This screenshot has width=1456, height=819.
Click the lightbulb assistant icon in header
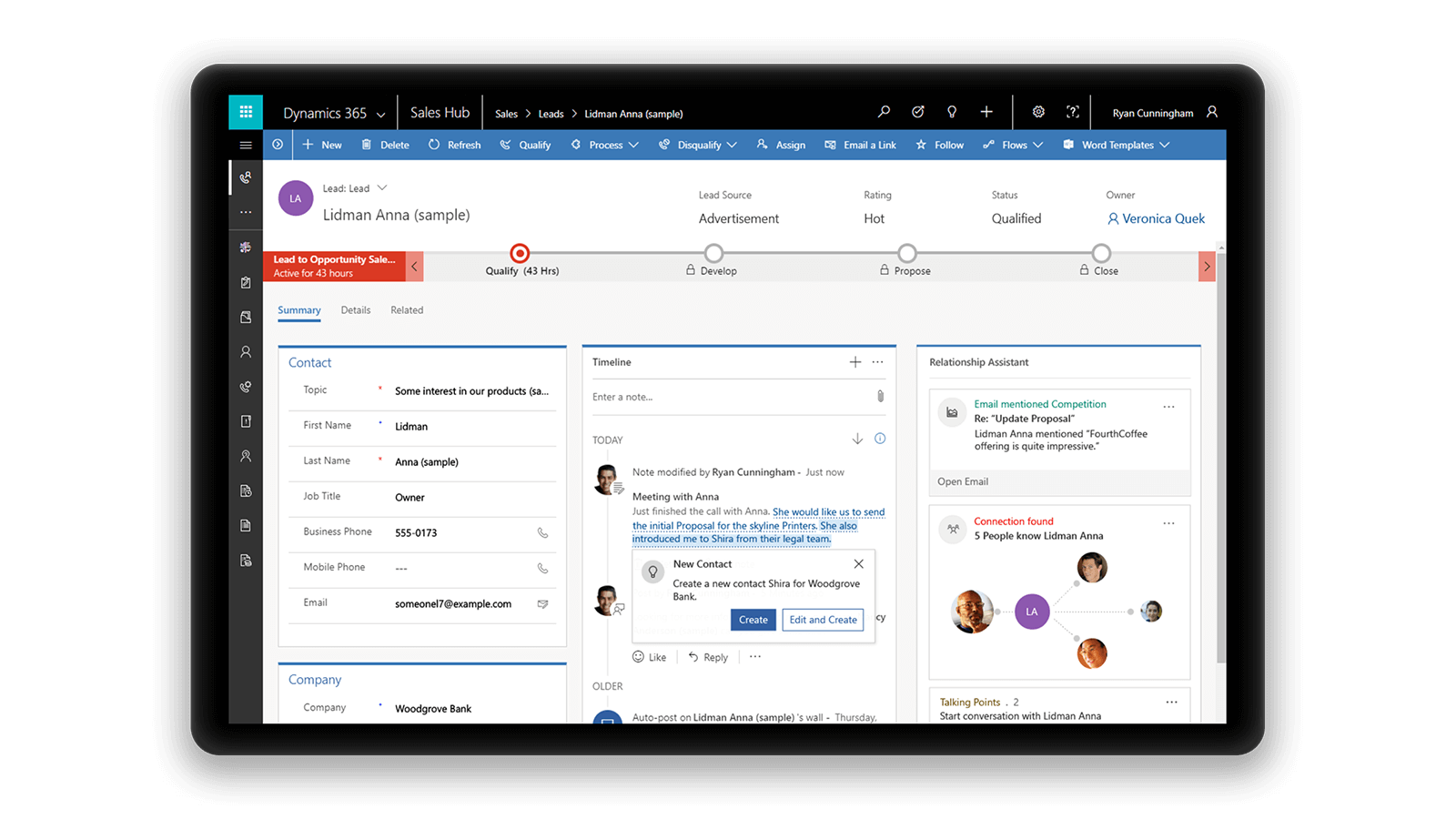pyautogui.click(x=952, y=112)
